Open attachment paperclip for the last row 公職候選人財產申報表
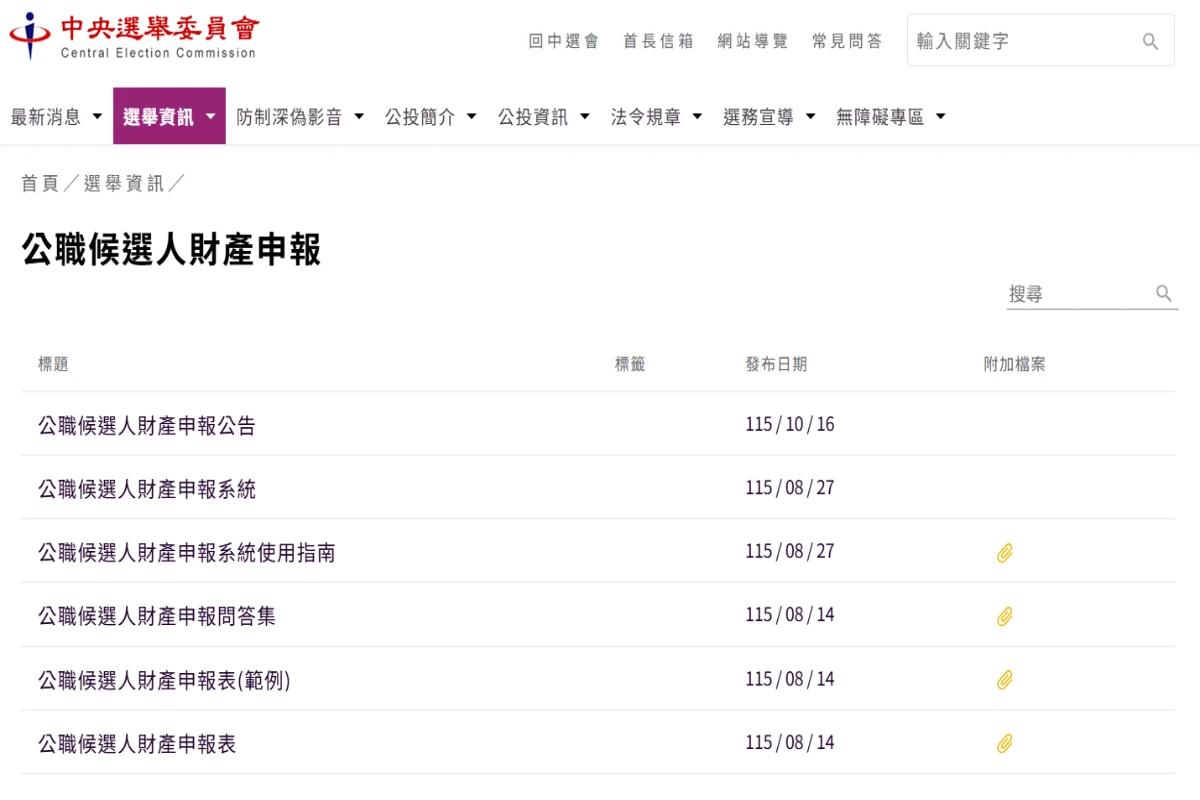Image resolution: width=1200 pixels, height=800 pixels. pyautogui.click(x=1005, y=743)
